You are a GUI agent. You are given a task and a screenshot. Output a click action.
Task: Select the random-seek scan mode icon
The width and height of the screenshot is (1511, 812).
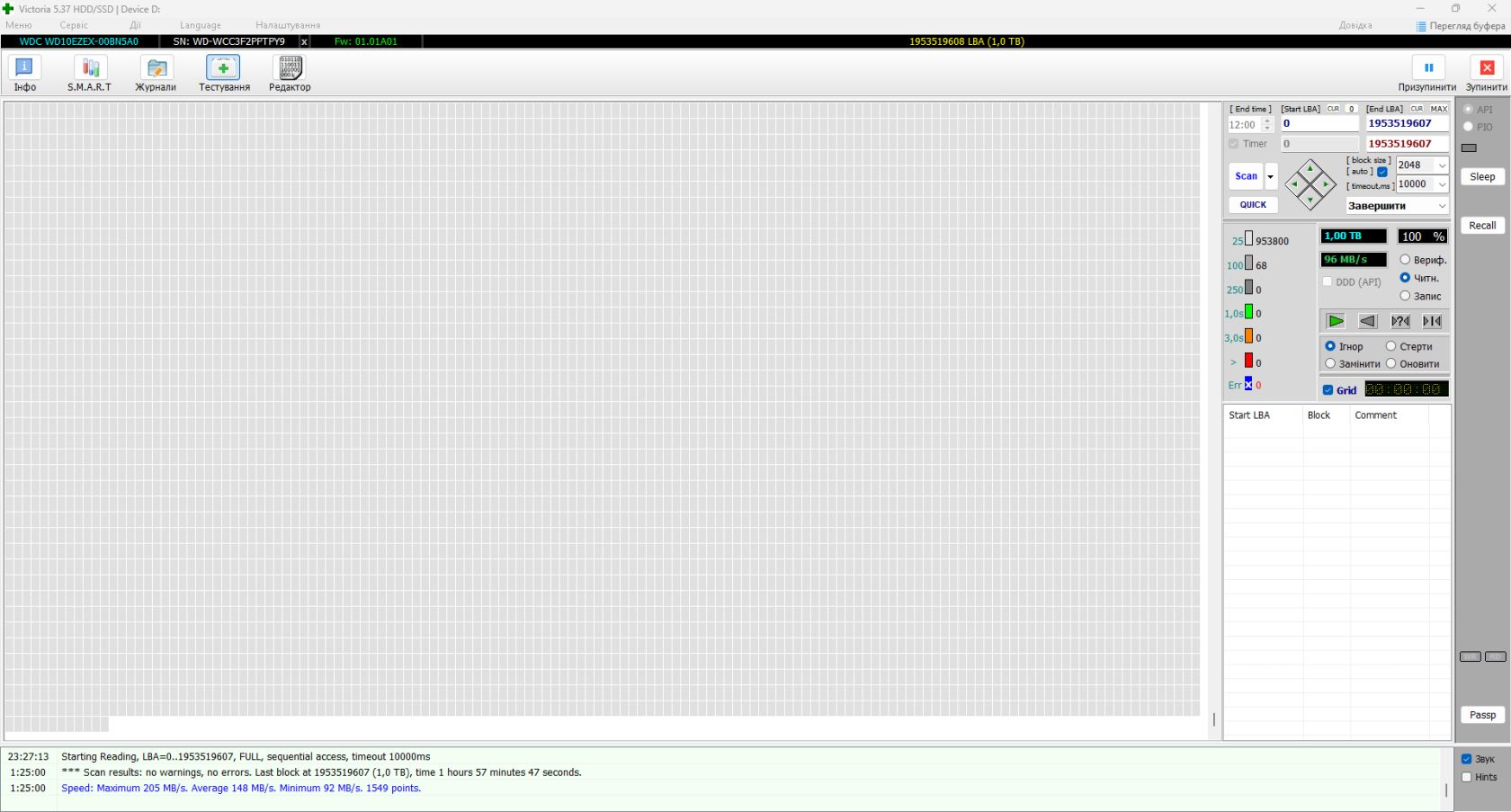pyautogui.click(x=1400, y=321)
